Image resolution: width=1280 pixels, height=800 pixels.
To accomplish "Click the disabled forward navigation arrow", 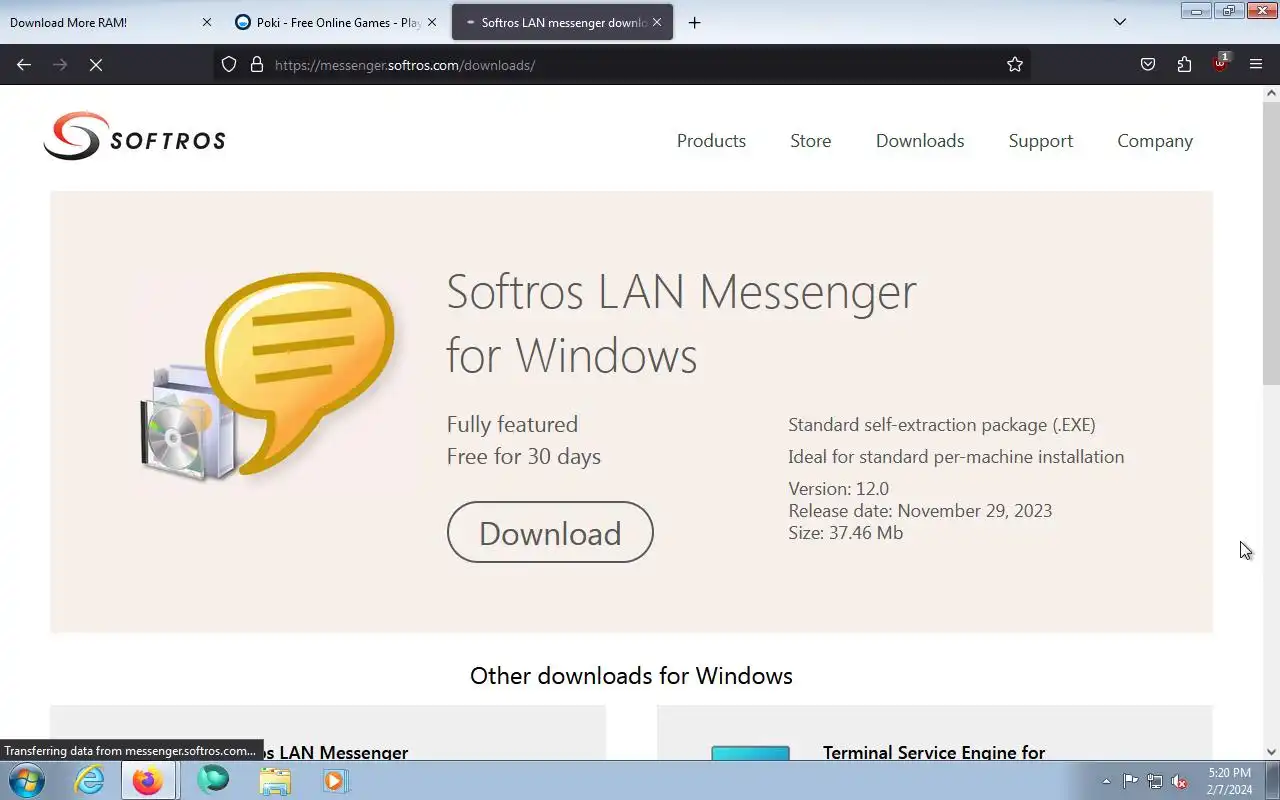I will [60, 65].
